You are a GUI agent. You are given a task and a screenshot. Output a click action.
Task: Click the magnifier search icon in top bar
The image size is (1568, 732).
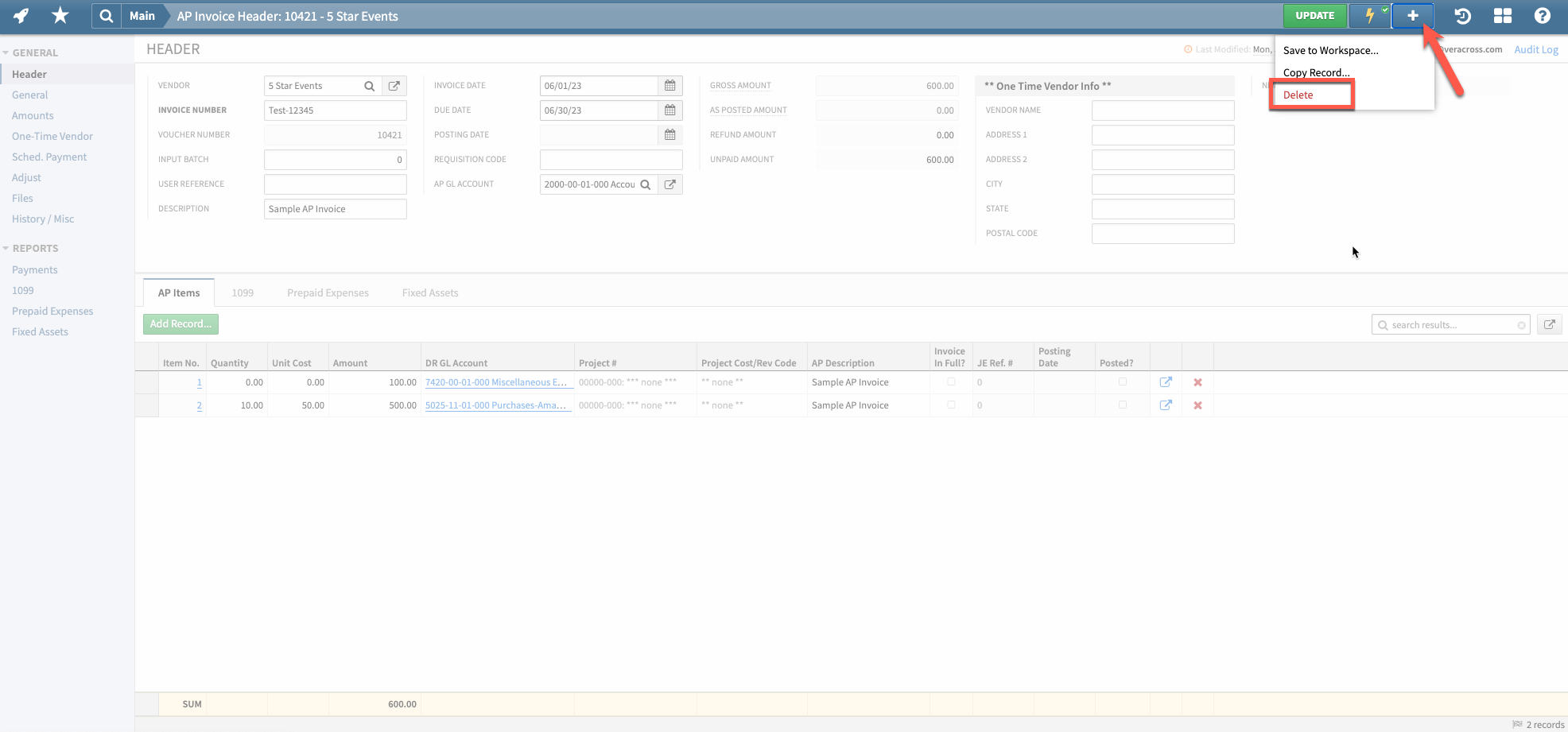(x=106, y=16)
